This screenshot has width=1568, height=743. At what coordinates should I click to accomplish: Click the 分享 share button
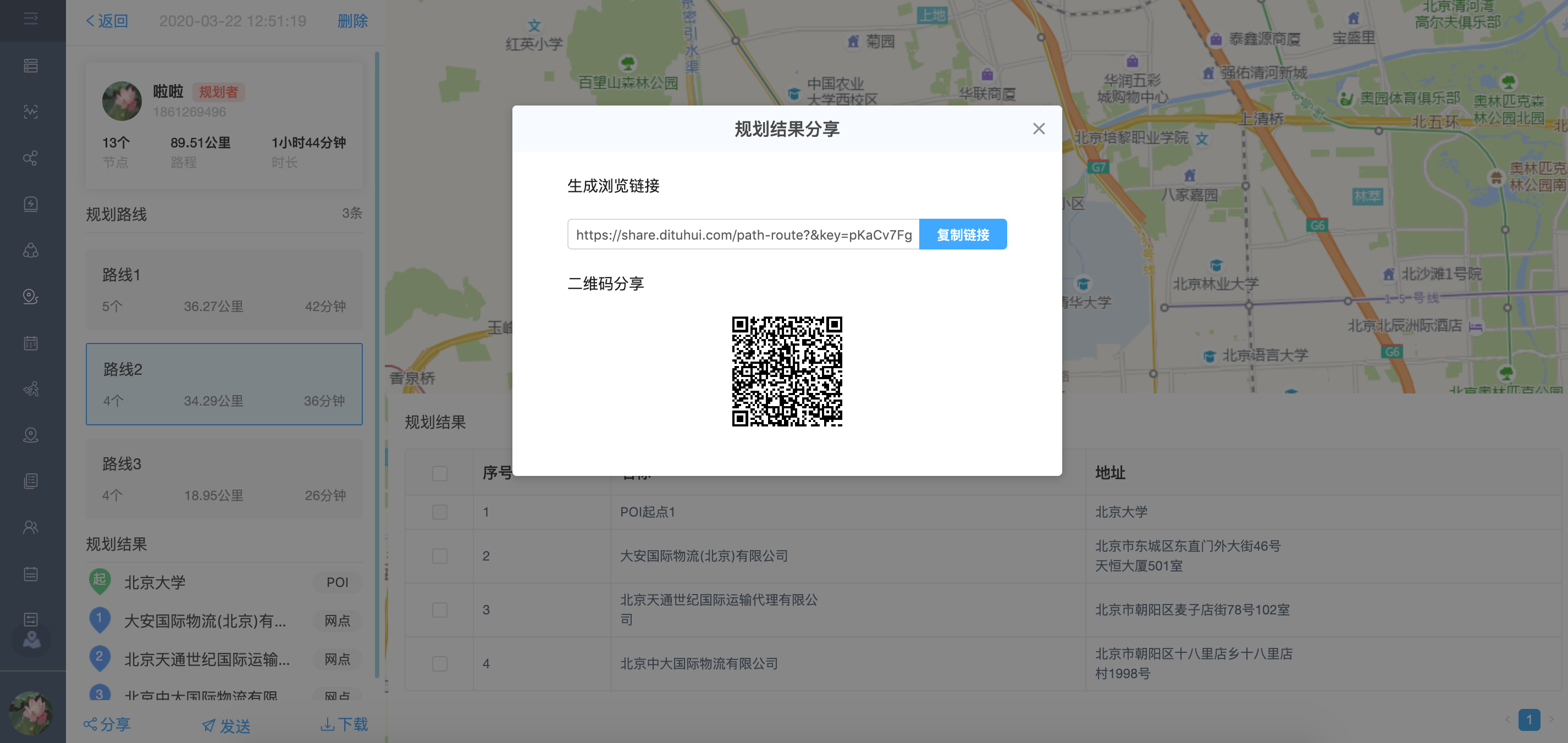tap(107, 724)
